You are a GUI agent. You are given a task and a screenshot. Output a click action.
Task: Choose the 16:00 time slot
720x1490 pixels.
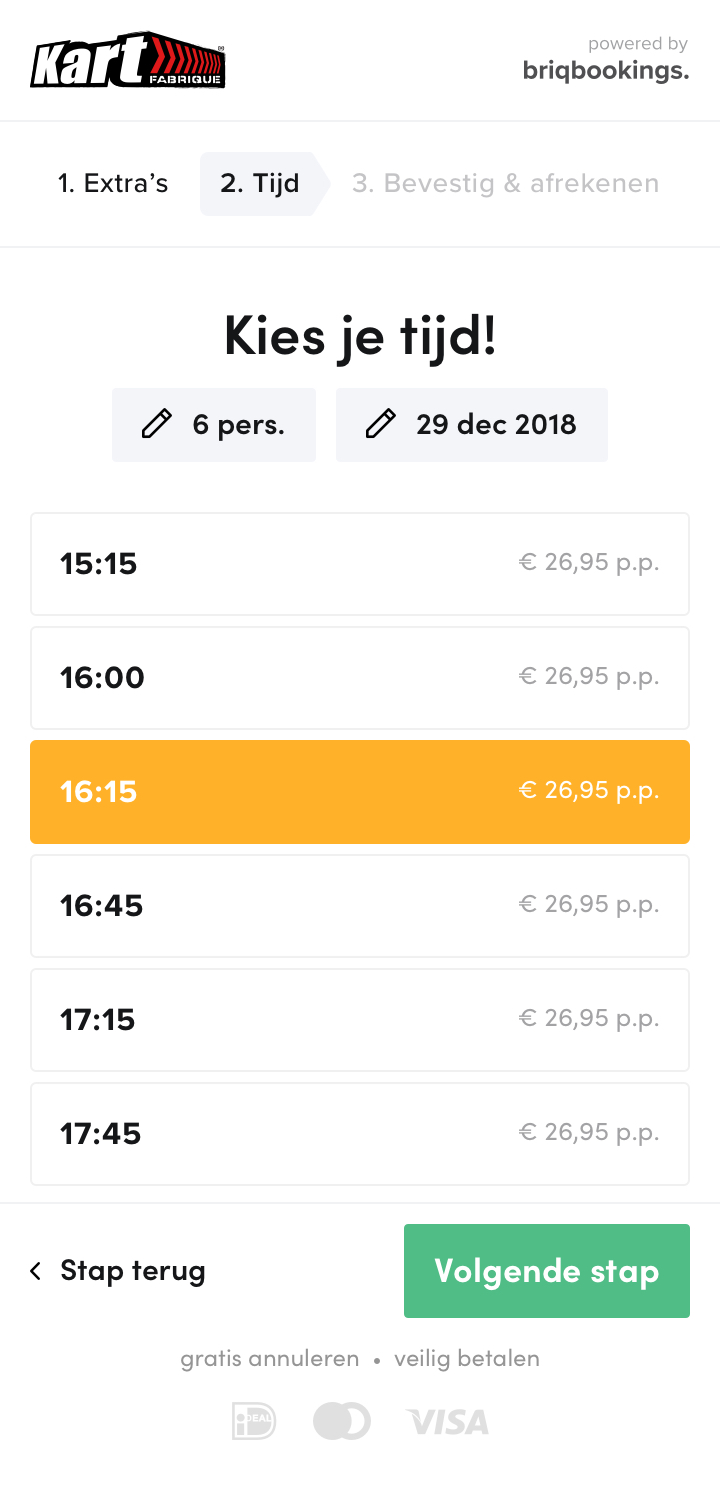point(360,678)
